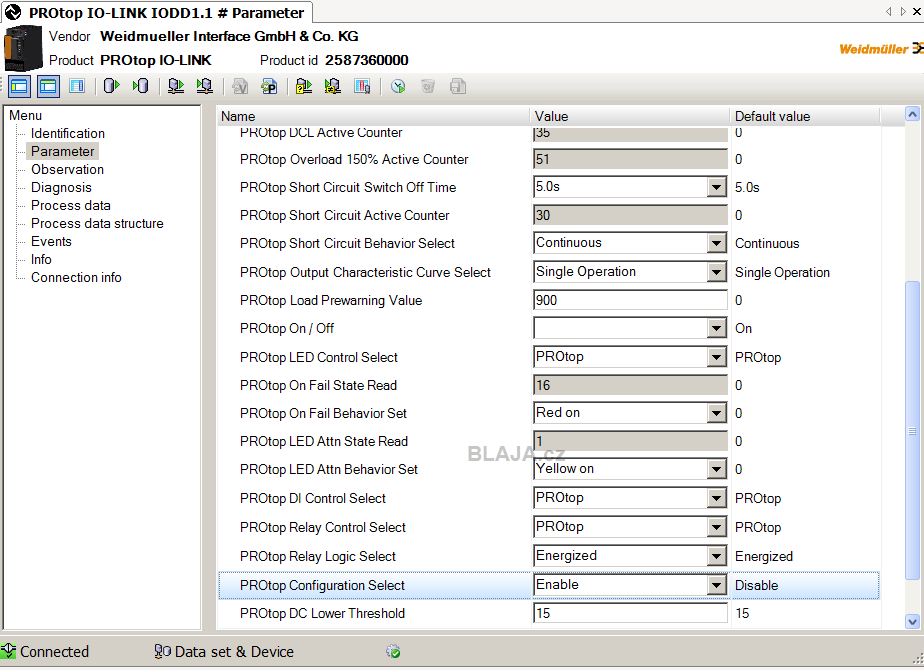Image resolution: width=924 pixels, height=670 pixels.
Task: Open PROtop Relay Control Select dropdown
Action: pos(716,527)
